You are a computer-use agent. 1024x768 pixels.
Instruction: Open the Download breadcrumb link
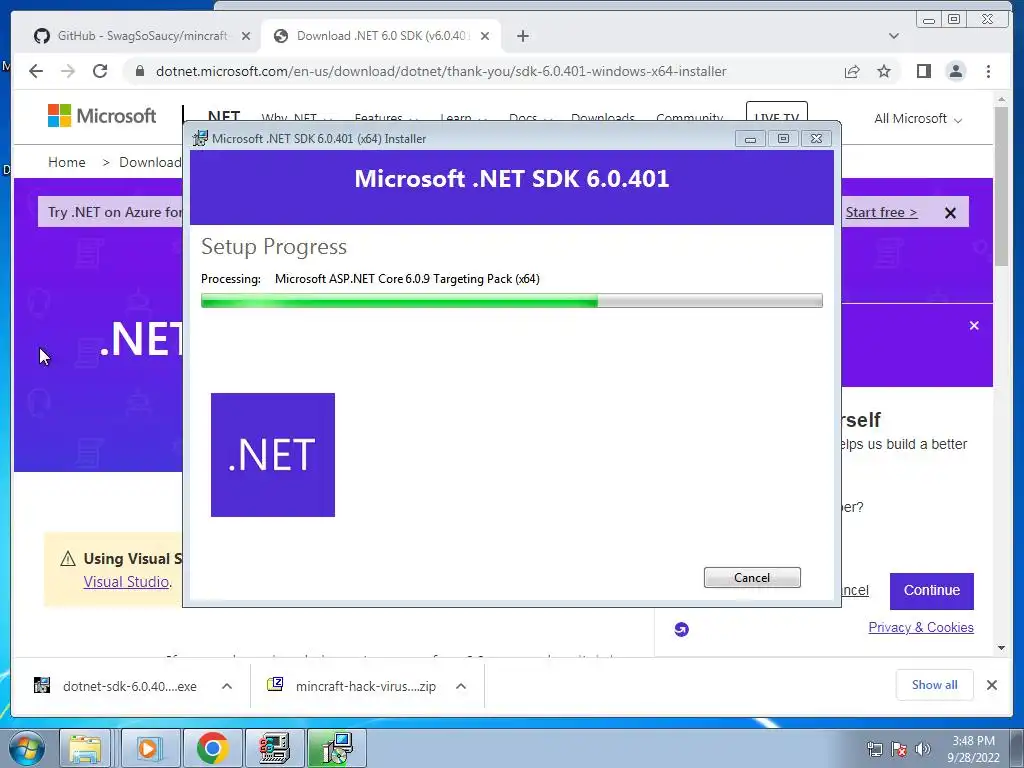pos(150,162)
